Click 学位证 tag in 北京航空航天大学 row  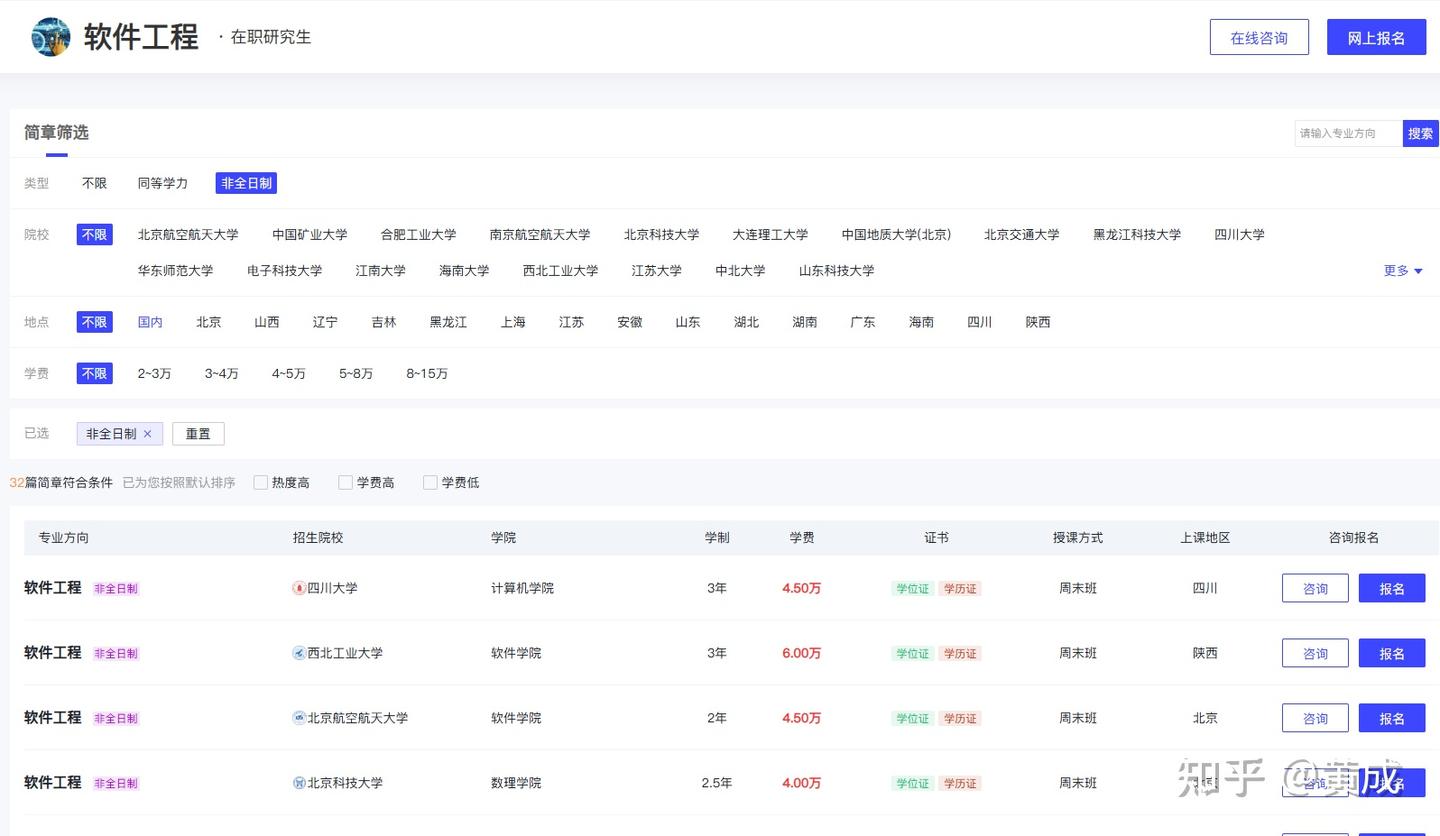tap(912, 719)
